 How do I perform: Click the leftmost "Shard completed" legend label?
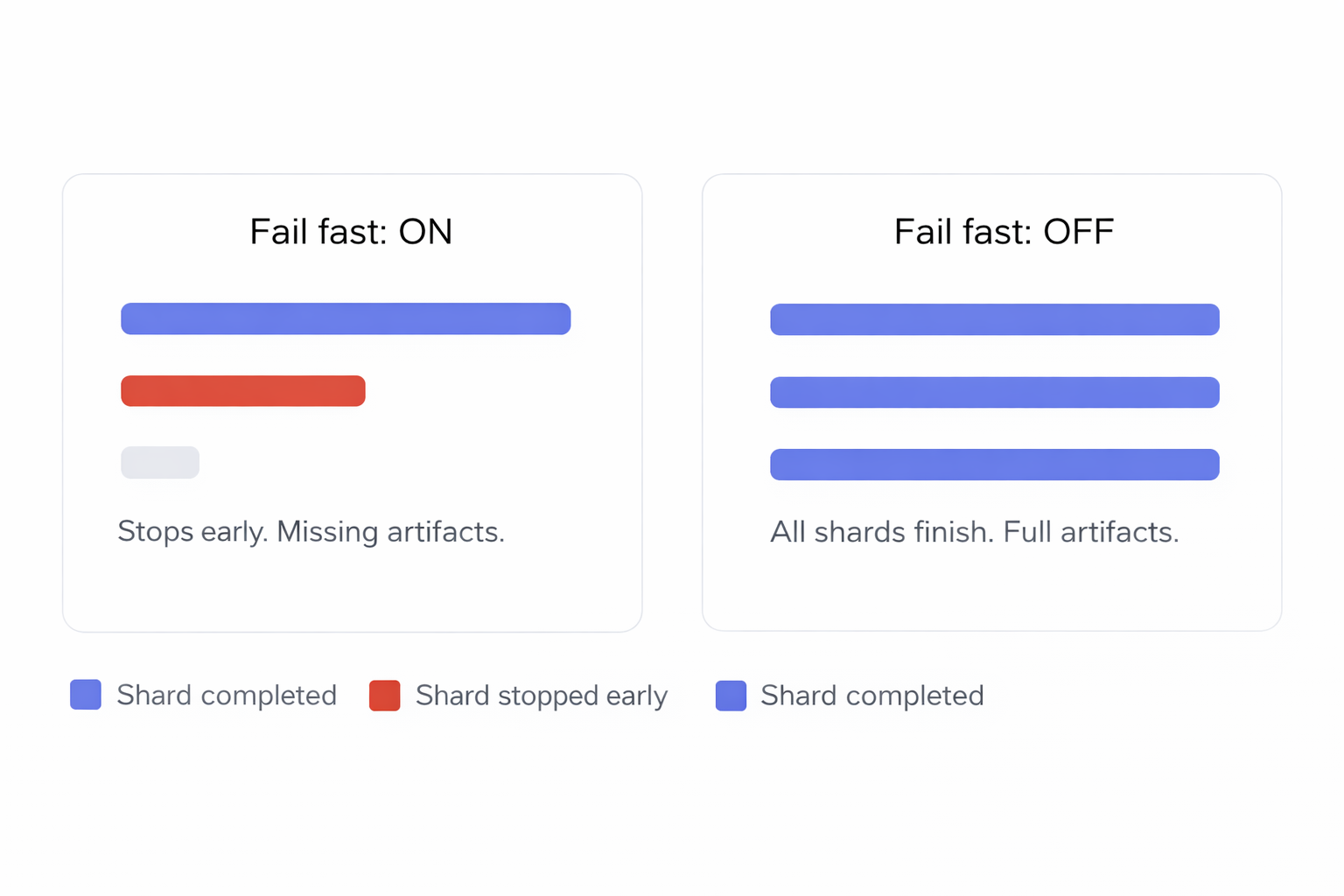coord(227,696)
